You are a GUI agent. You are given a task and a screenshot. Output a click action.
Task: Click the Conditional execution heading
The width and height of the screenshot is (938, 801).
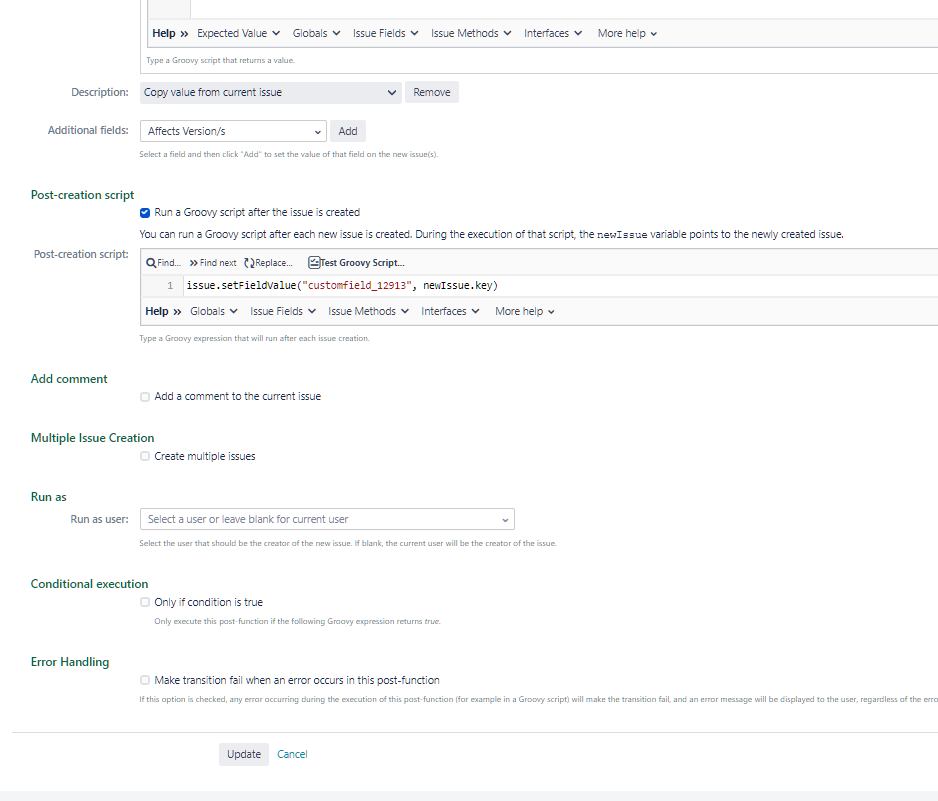point(89,584)
